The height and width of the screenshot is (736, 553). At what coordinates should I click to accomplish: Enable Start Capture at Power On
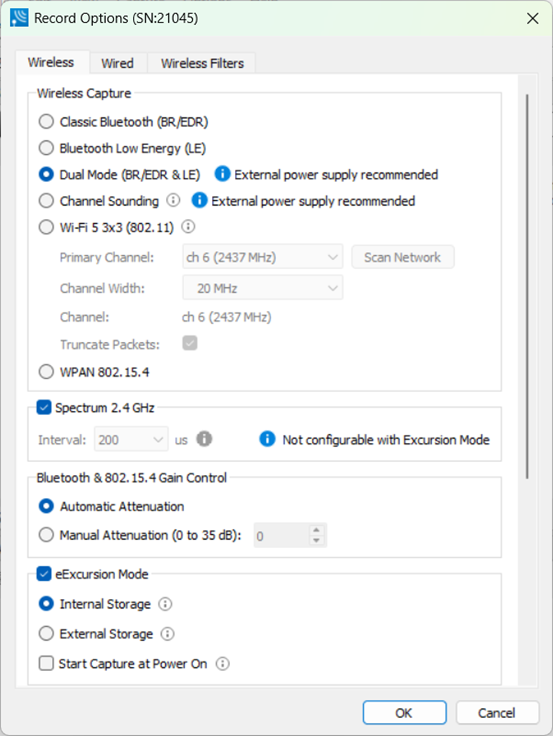point(46,664)
